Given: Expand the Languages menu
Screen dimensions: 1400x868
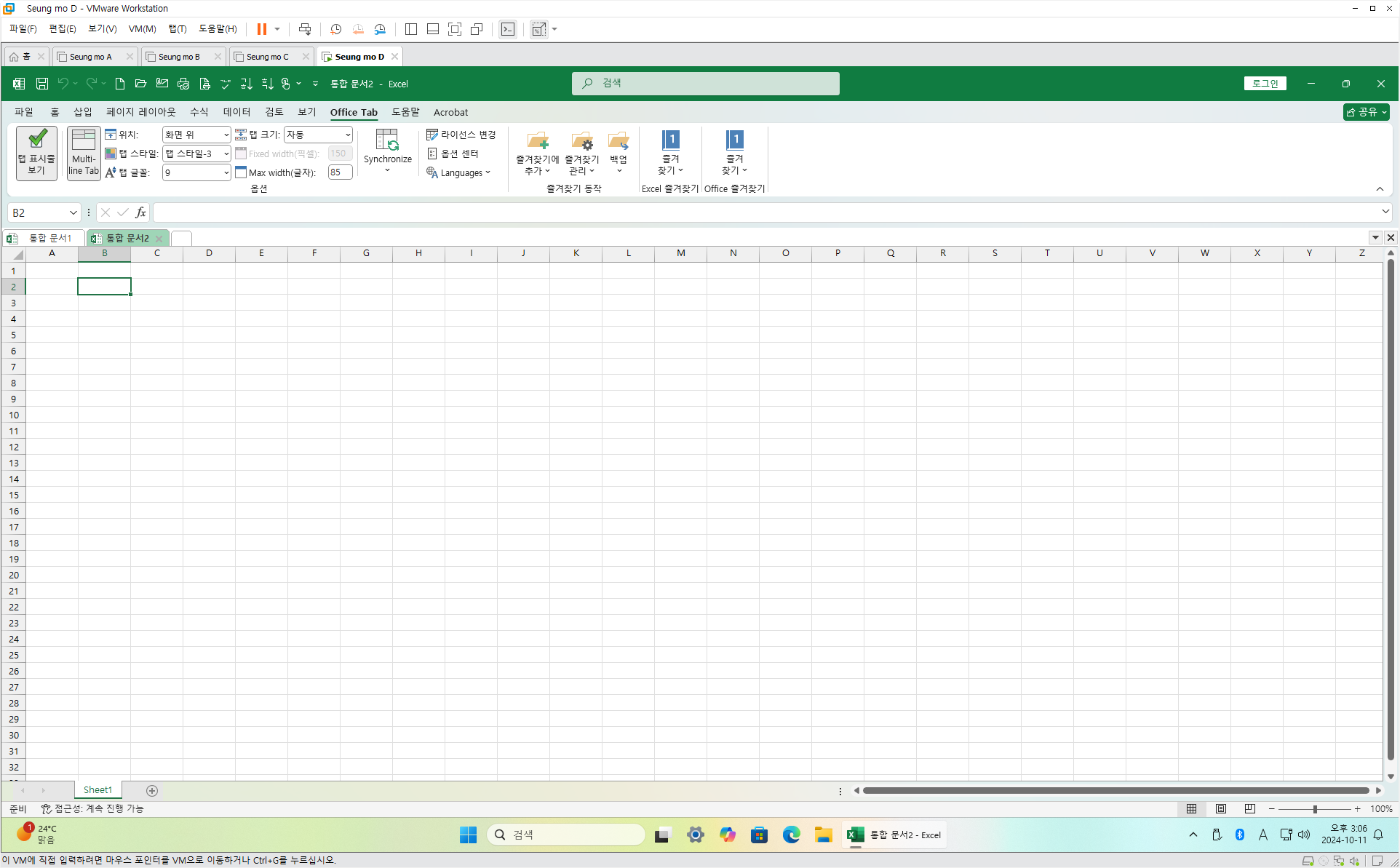Looking at the screenshot, I should click(460, 173).
